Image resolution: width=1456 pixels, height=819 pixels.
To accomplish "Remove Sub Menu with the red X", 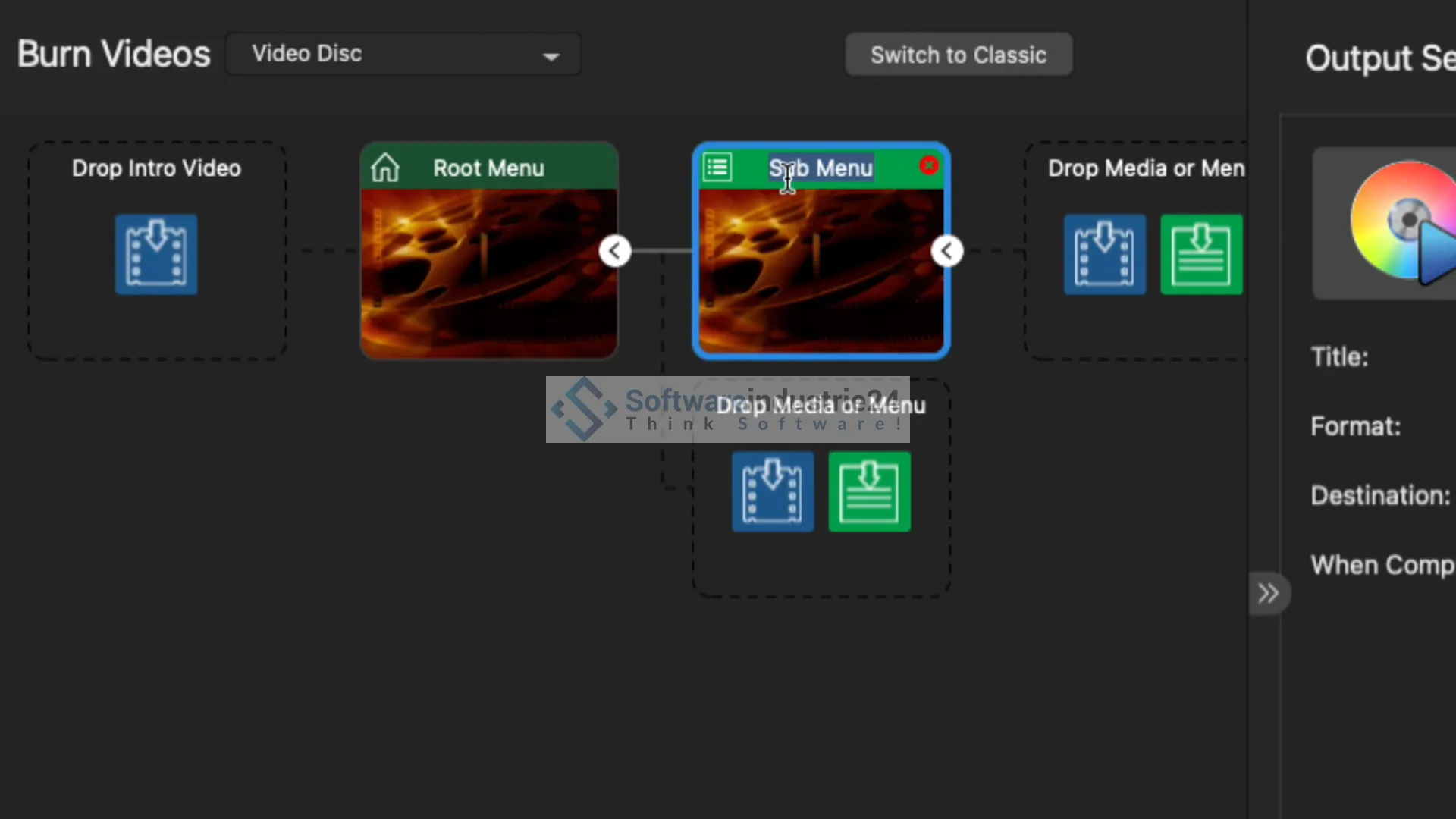I will click(928, 165).
